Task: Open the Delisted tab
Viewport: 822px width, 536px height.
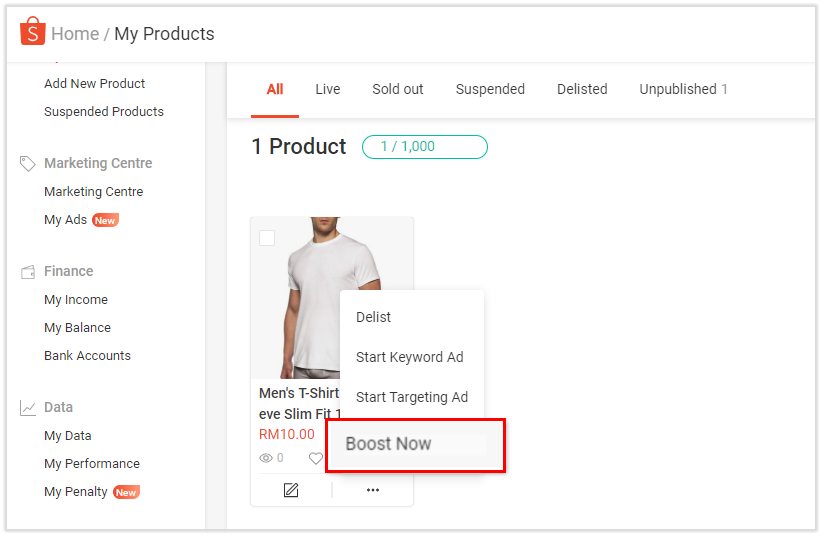Action: coord(582,89)
